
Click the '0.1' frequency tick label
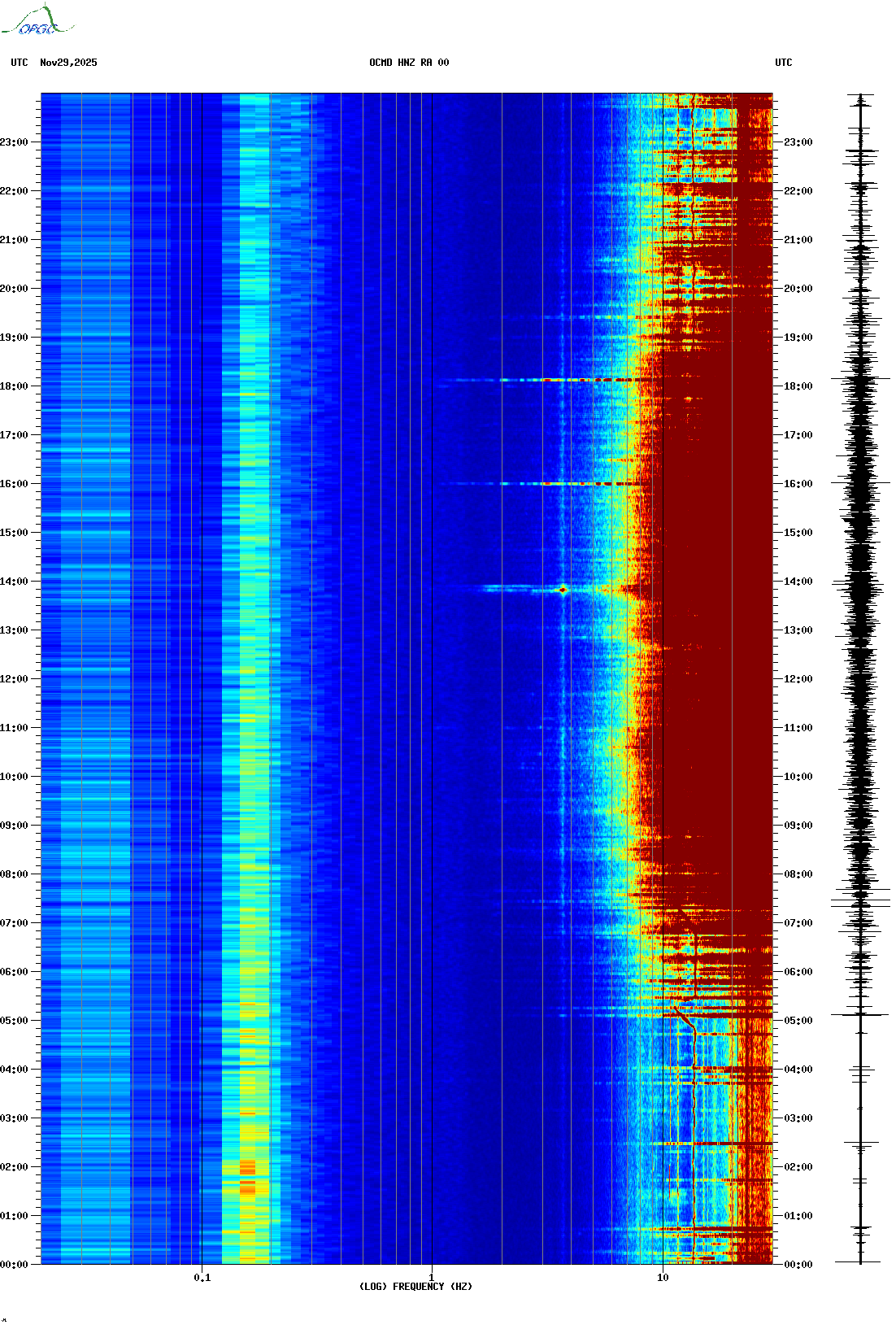tap(202, 1278)
